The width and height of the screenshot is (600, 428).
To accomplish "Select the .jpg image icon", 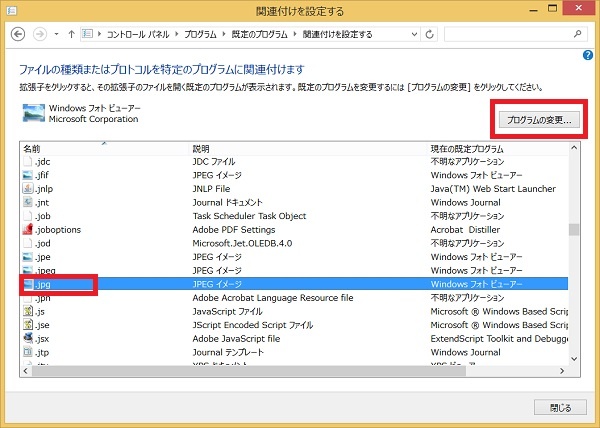I will [28, 284].
